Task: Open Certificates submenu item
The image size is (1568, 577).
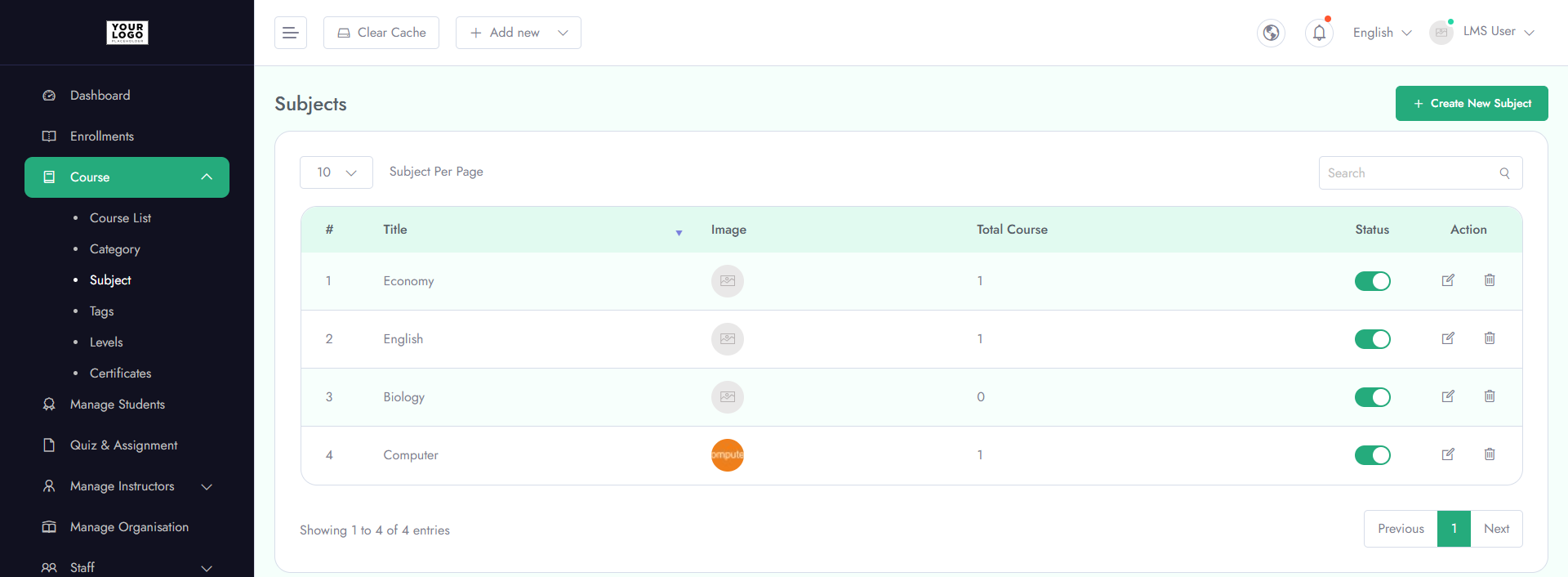Action: click(120, 373)
